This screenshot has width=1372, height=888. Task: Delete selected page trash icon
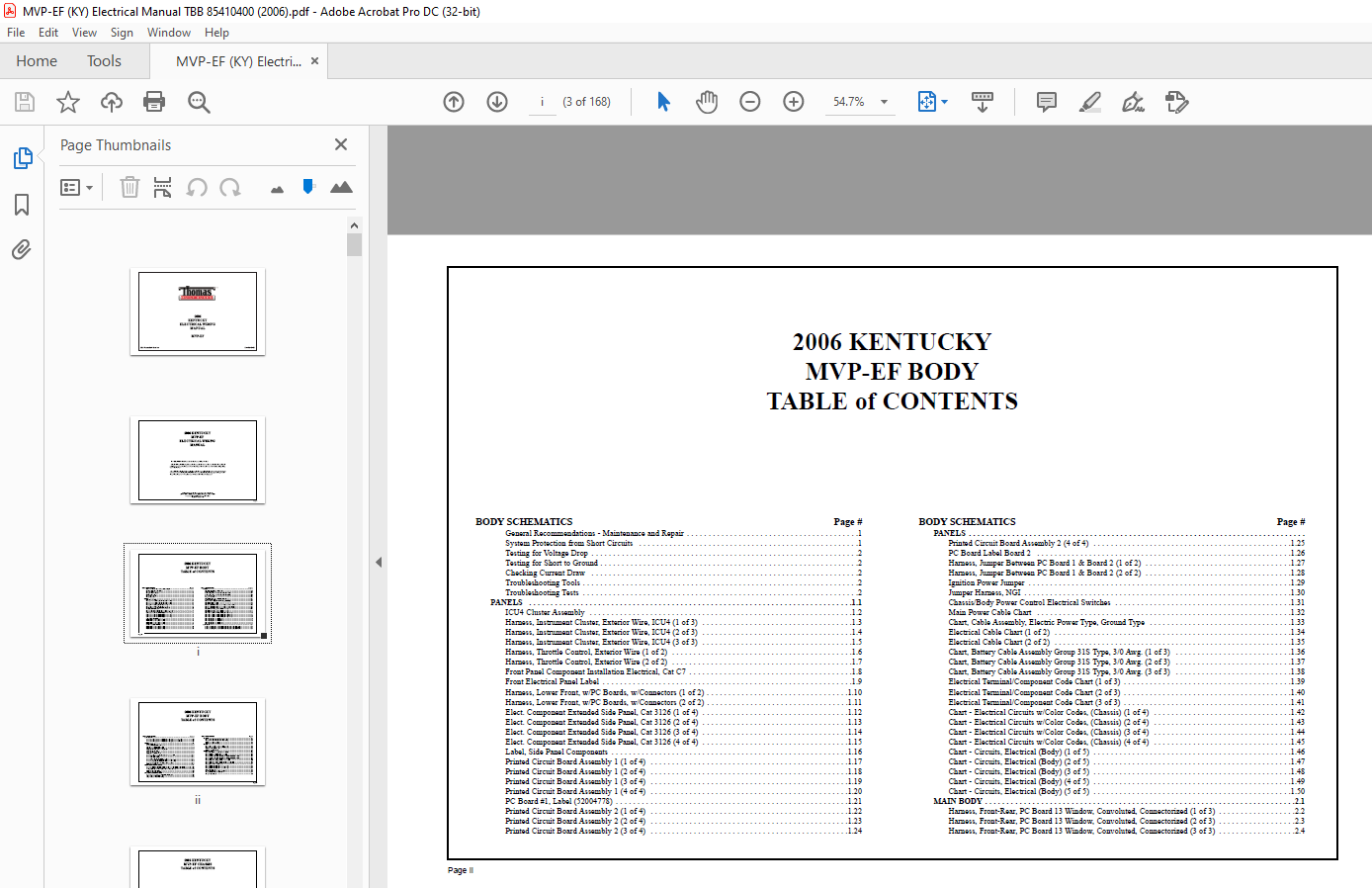click(129, 187)
